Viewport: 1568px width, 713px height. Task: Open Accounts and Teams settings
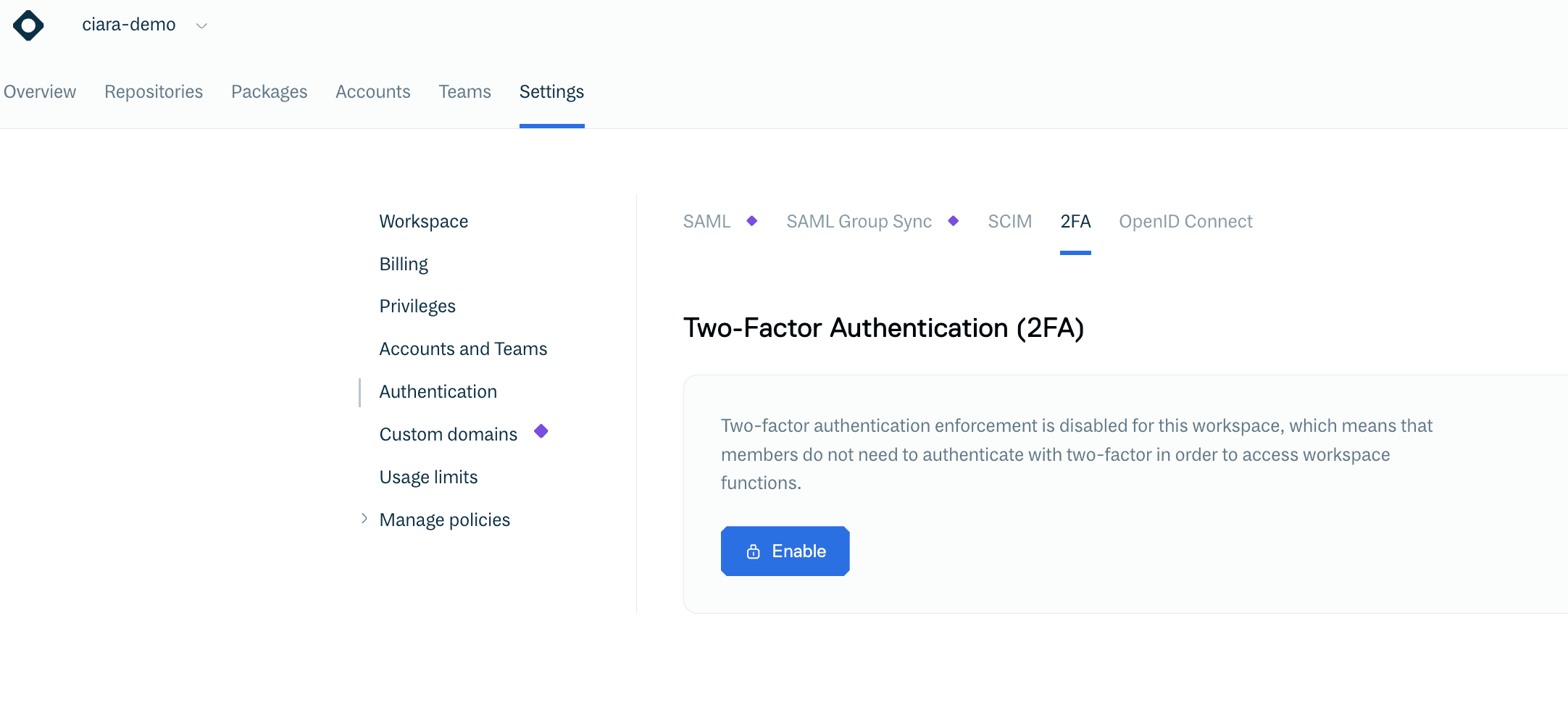point(463,349)
